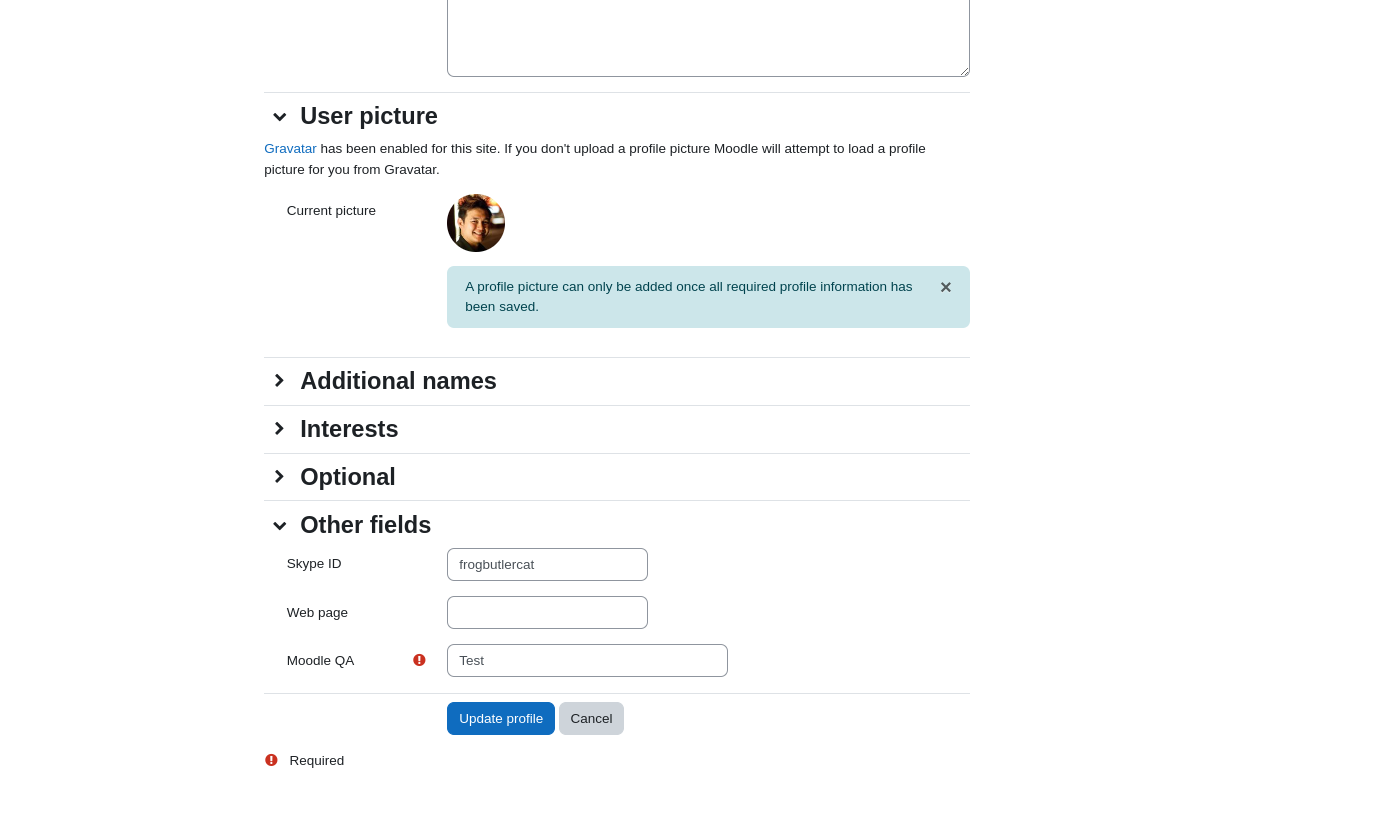Click the Additional names heading
1400x827 pixels.
[398, 381]
